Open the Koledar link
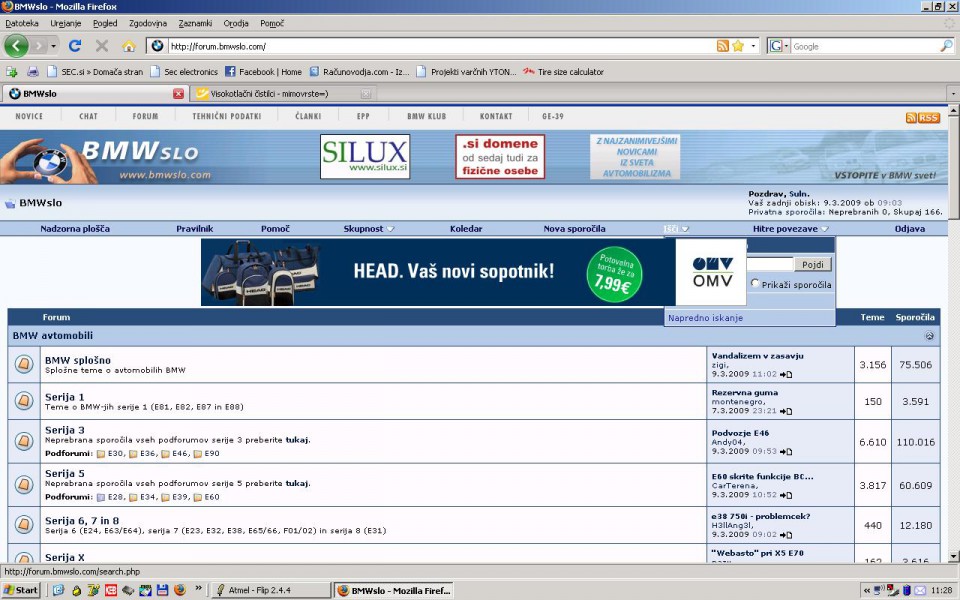 (x=466, y=229)
